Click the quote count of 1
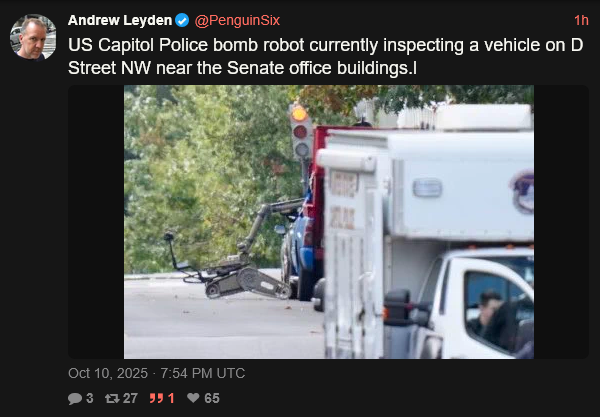 (171, 398)
